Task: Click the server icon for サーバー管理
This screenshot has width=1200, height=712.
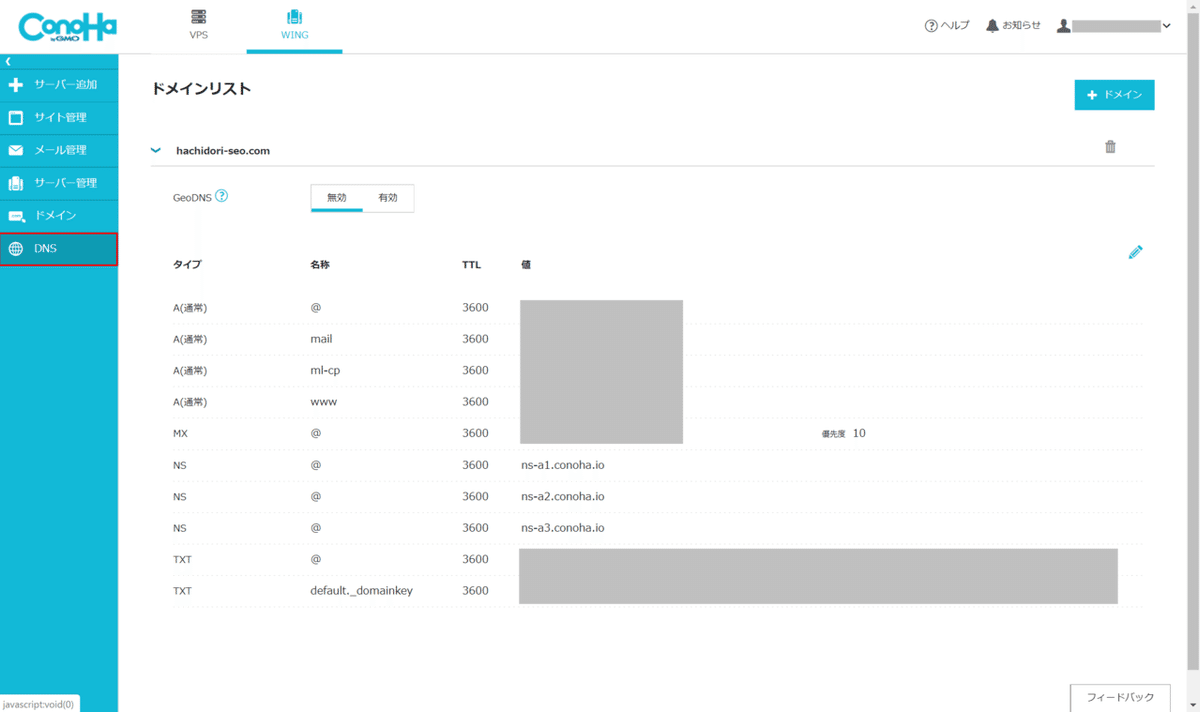Action: coord(15,183)
